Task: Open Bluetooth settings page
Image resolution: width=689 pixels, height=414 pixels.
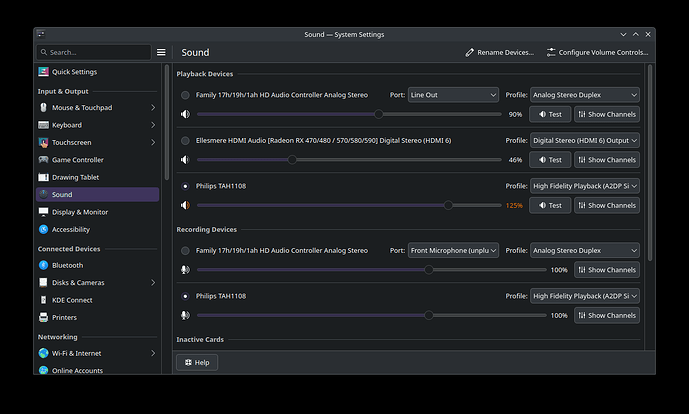Action: point(98,265)
